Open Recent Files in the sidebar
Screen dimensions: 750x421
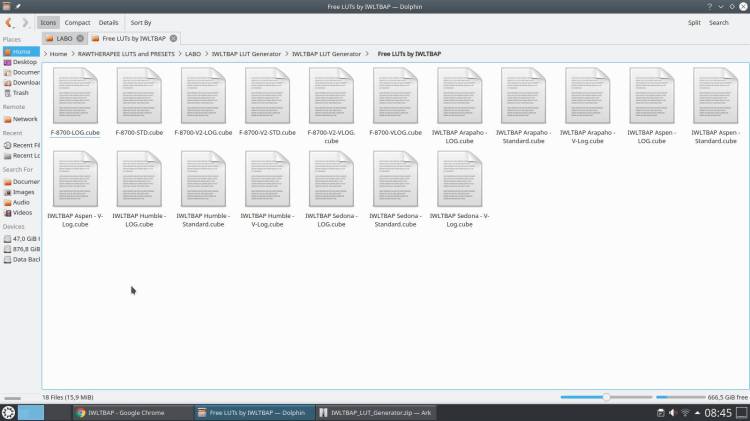(21, 145)
